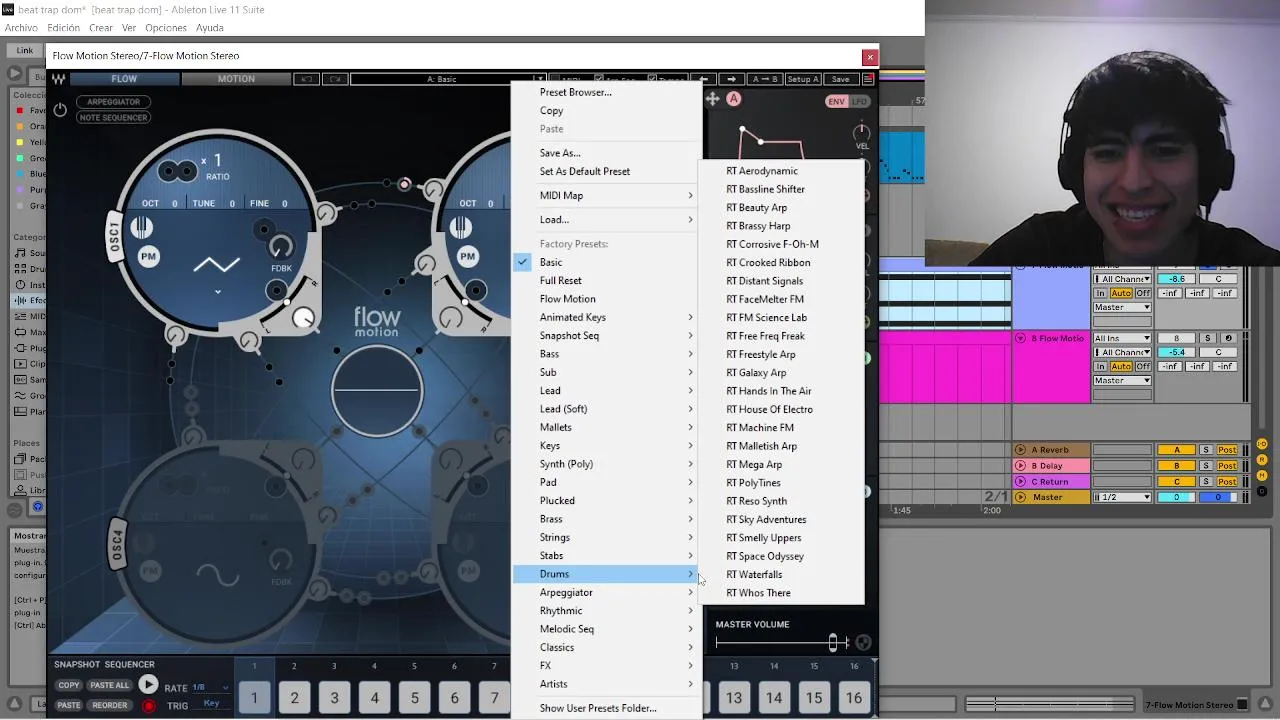Image resolution: width=1280 pixels, height=720 pixels.
Task: Expand the Load submenu
Action: point(606,220)
